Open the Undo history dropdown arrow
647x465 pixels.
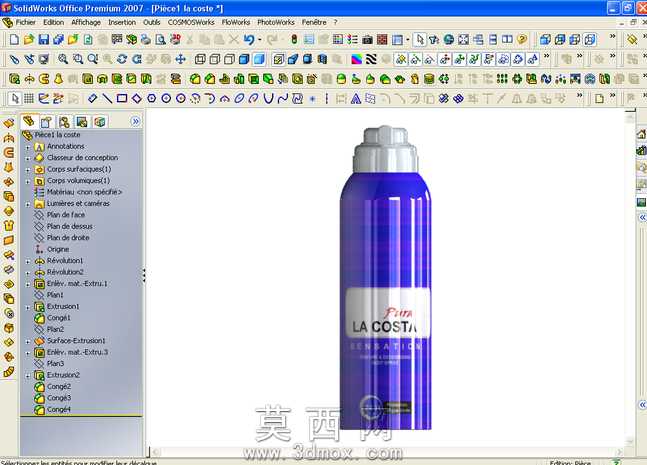coord(260,40)
